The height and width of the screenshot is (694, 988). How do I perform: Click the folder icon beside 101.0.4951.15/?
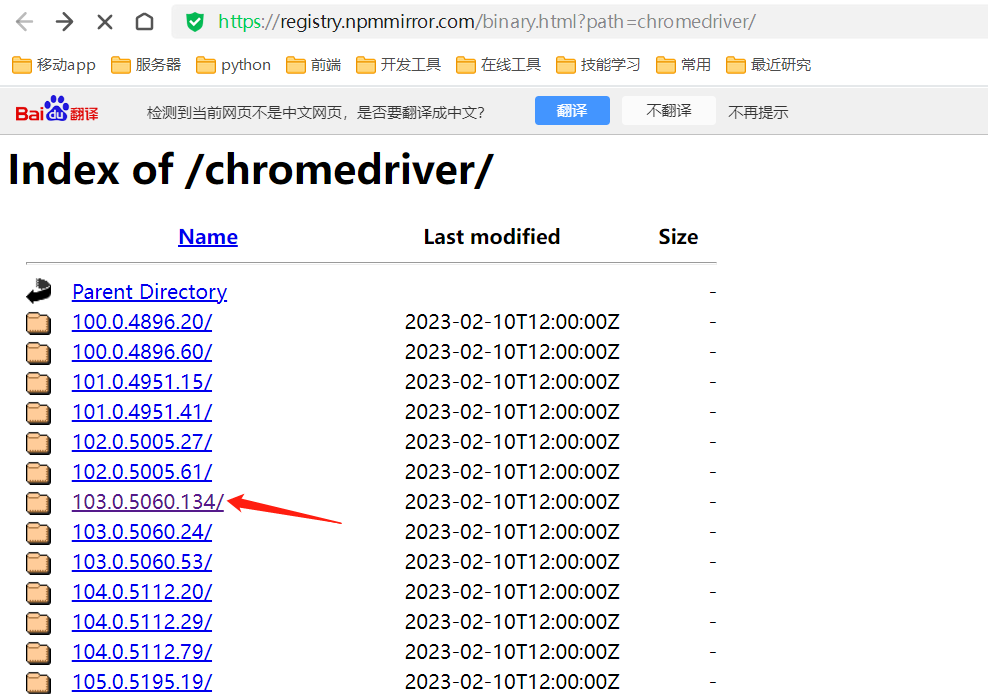point(38,383)
